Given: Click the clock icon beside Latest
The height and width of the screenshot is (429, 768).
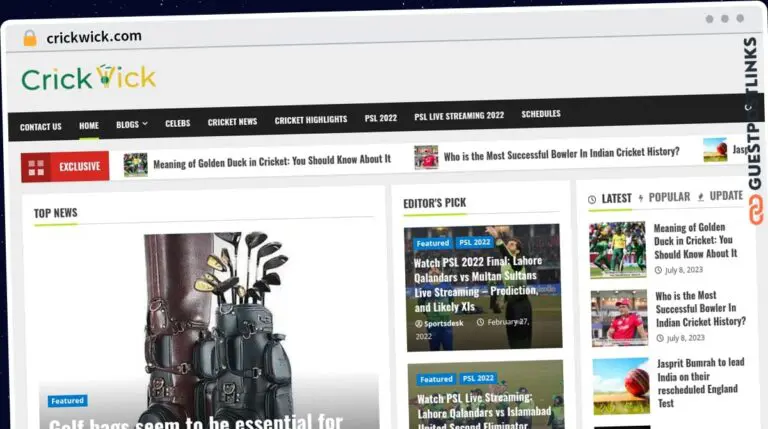Looking at the screenshot, I should (x=592, y=200).
